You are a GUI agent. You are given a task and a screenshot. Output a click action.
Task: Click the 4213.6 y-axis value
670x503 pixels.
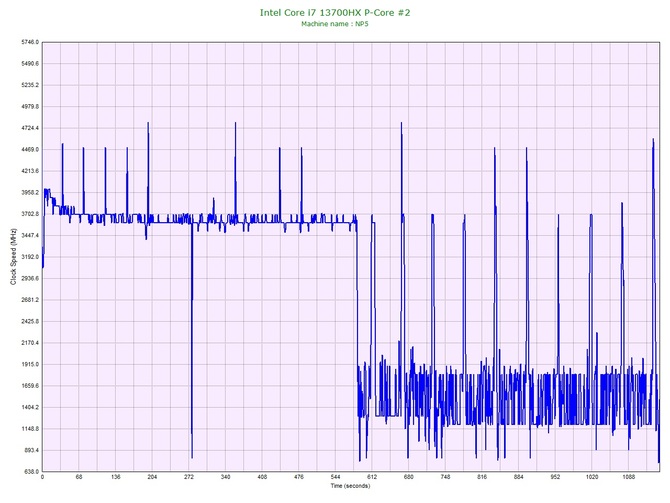point(30,171)
